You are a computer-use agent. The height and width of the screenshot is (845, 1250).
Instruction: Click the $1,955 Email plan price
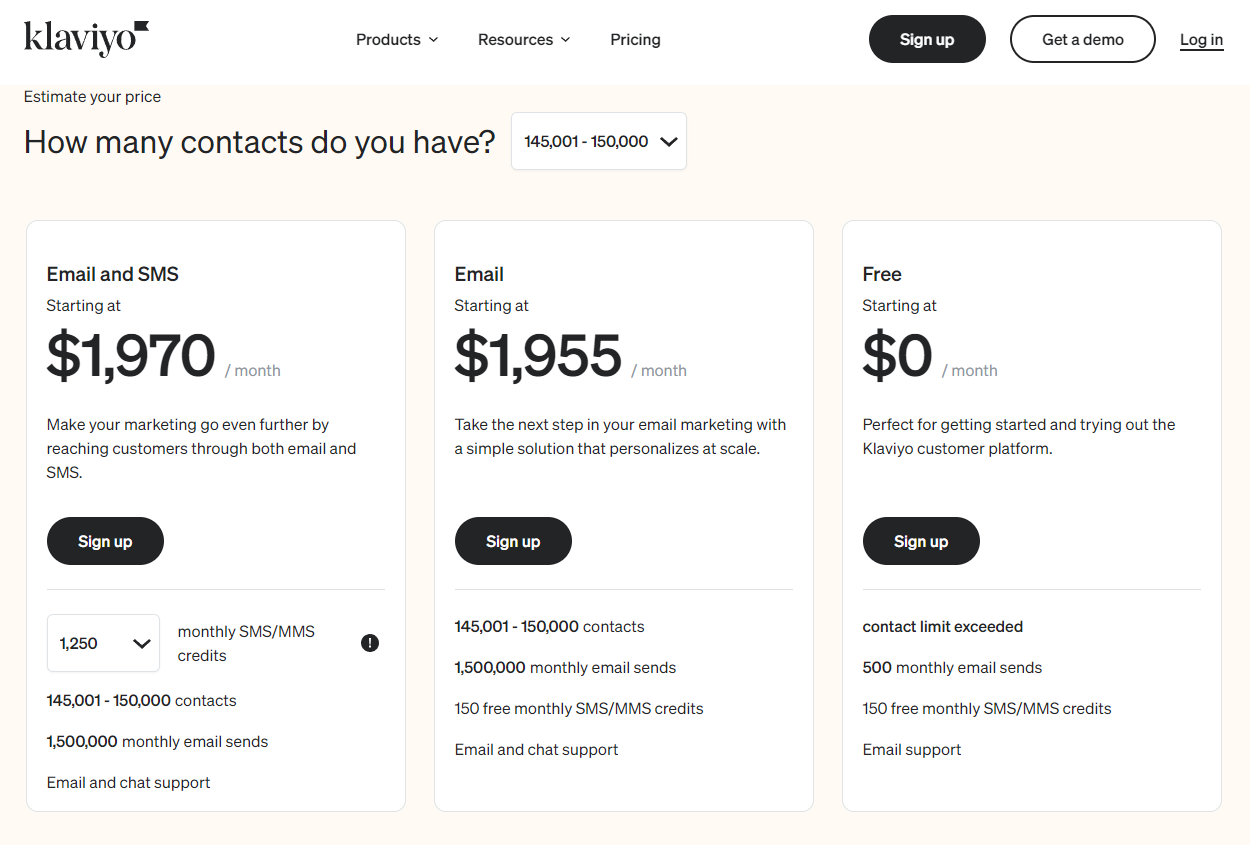click(x=538, y=355)
